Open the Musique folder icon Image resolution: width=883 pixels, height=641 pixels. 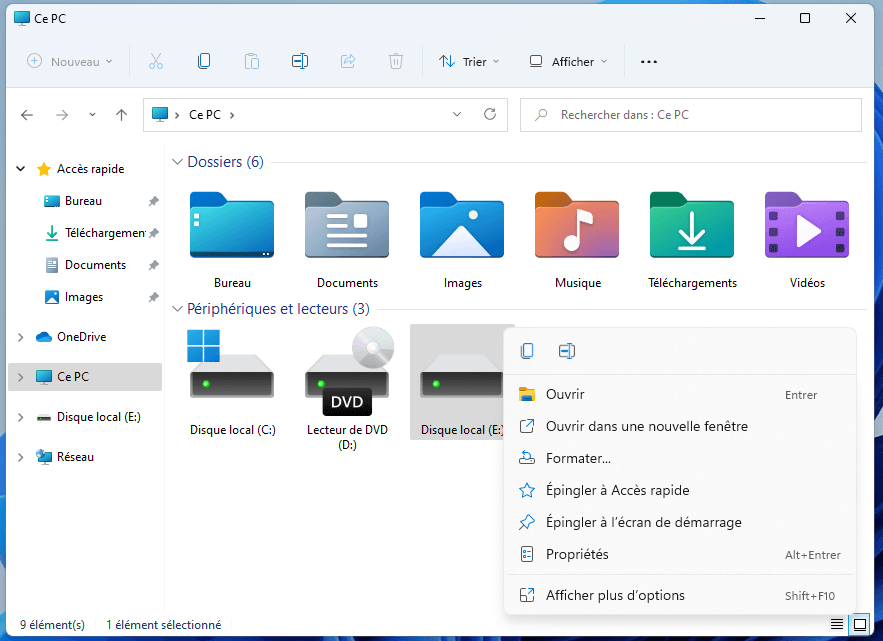[x=577, y=227]
